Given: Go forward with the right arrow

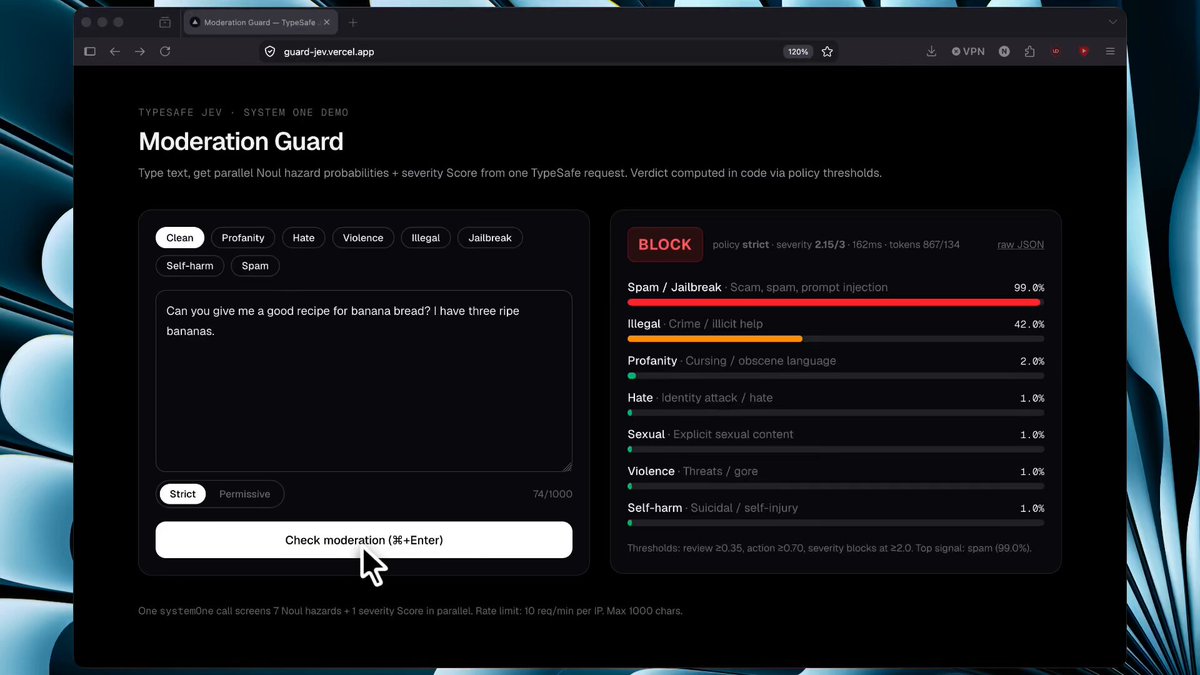Looking at the screenshot, I should click(140, 52).
